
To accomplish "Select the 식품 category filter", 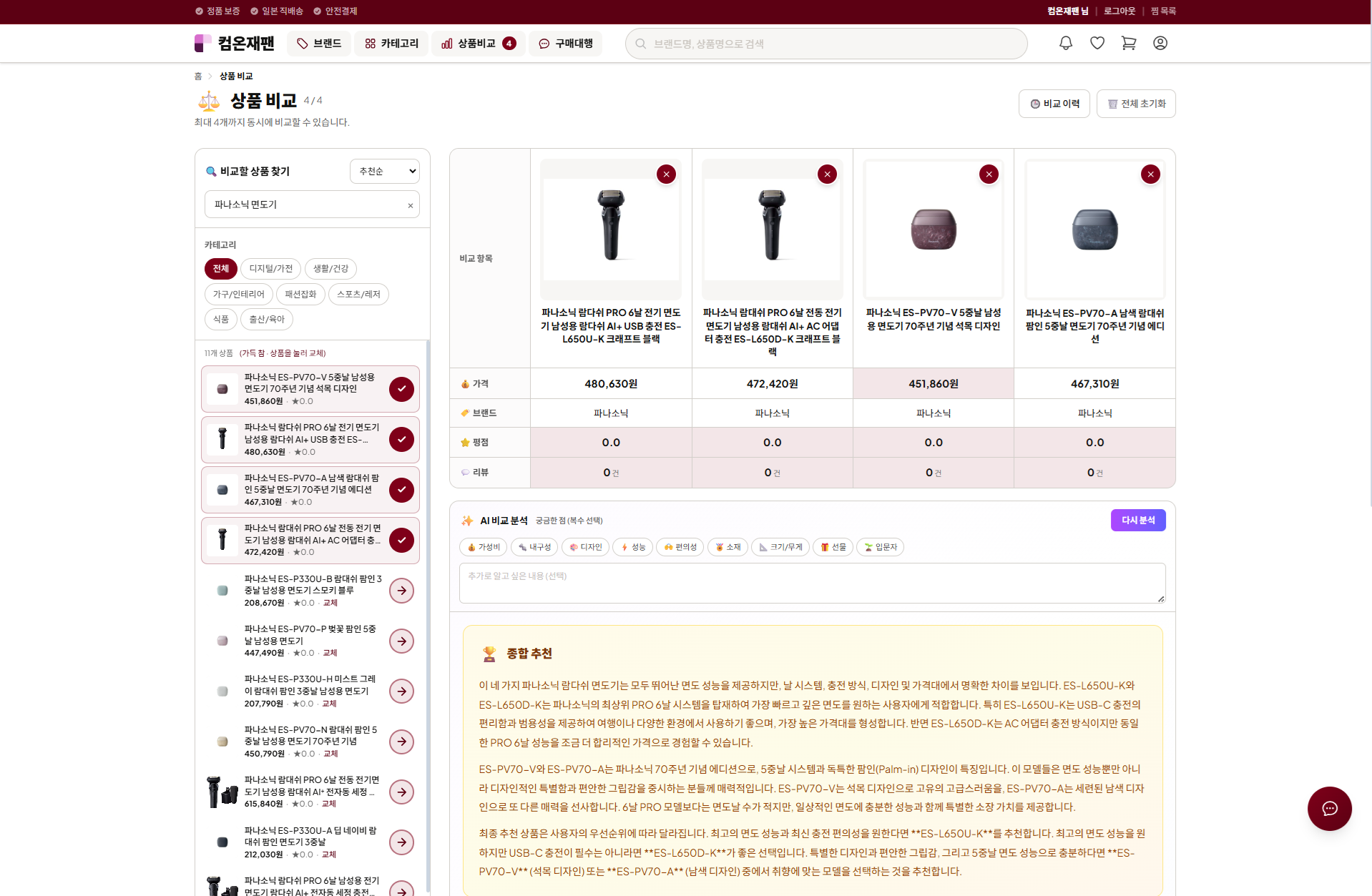I will point(220,320).
